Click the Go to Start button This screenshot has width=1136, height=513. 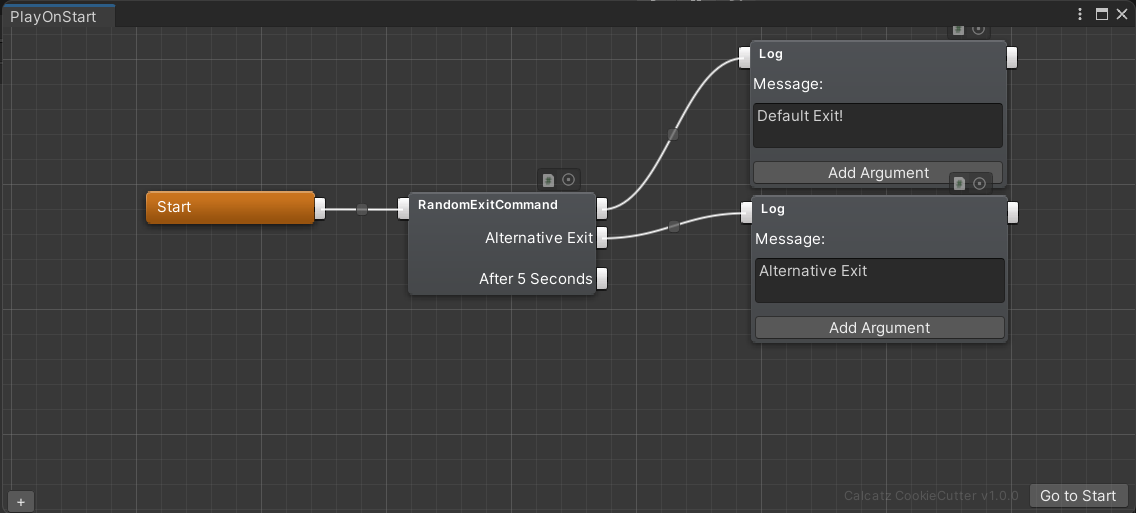click(1078, 496)
